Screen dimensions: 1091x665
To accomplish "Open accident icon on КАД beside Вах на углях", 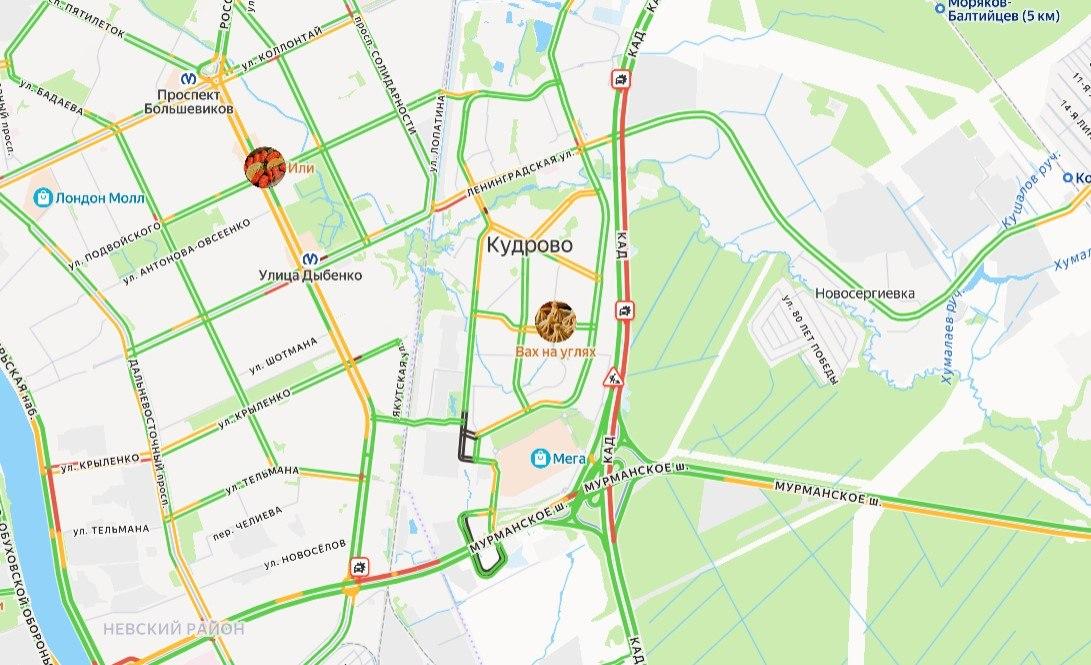I will [625, 310].
